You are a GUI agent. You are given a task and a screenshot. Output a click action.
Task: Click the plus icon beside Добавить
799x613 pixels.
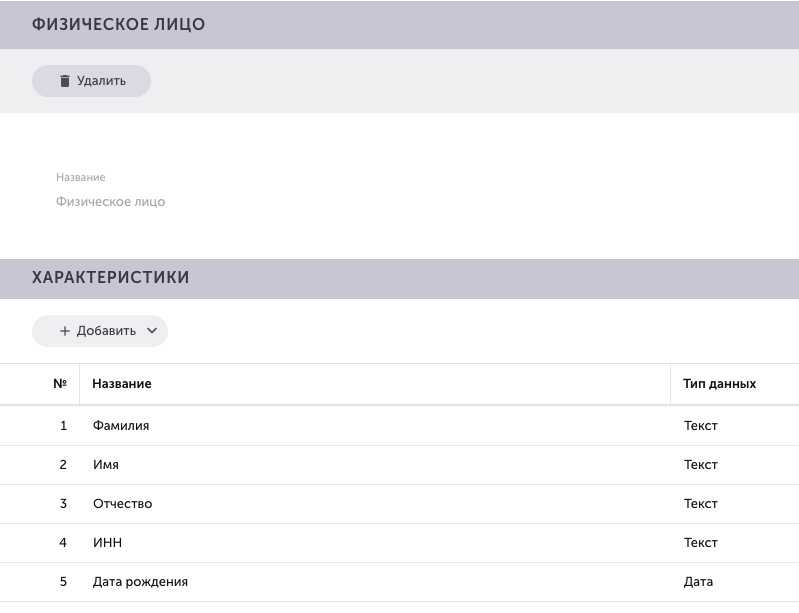pos(65,331)
